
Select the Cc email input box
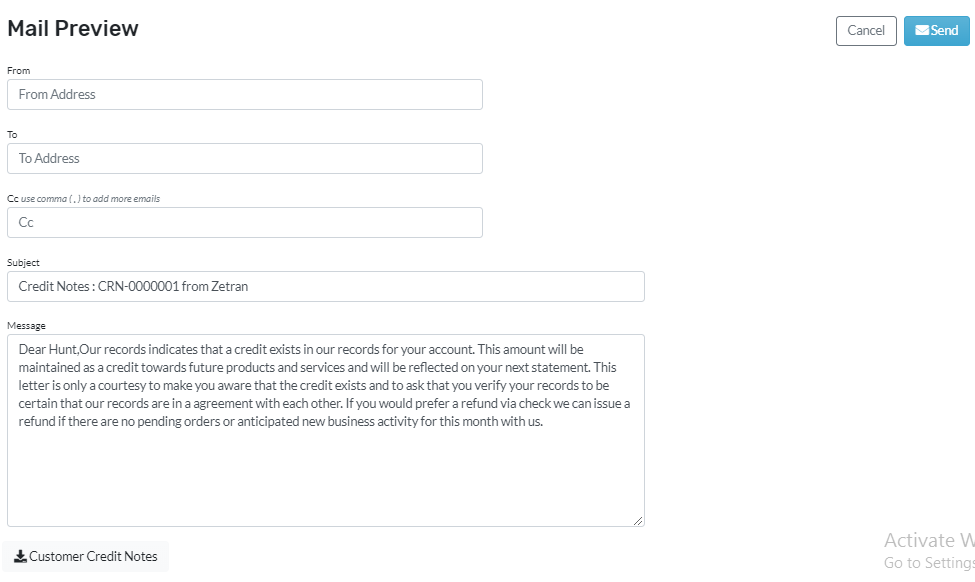245,223
